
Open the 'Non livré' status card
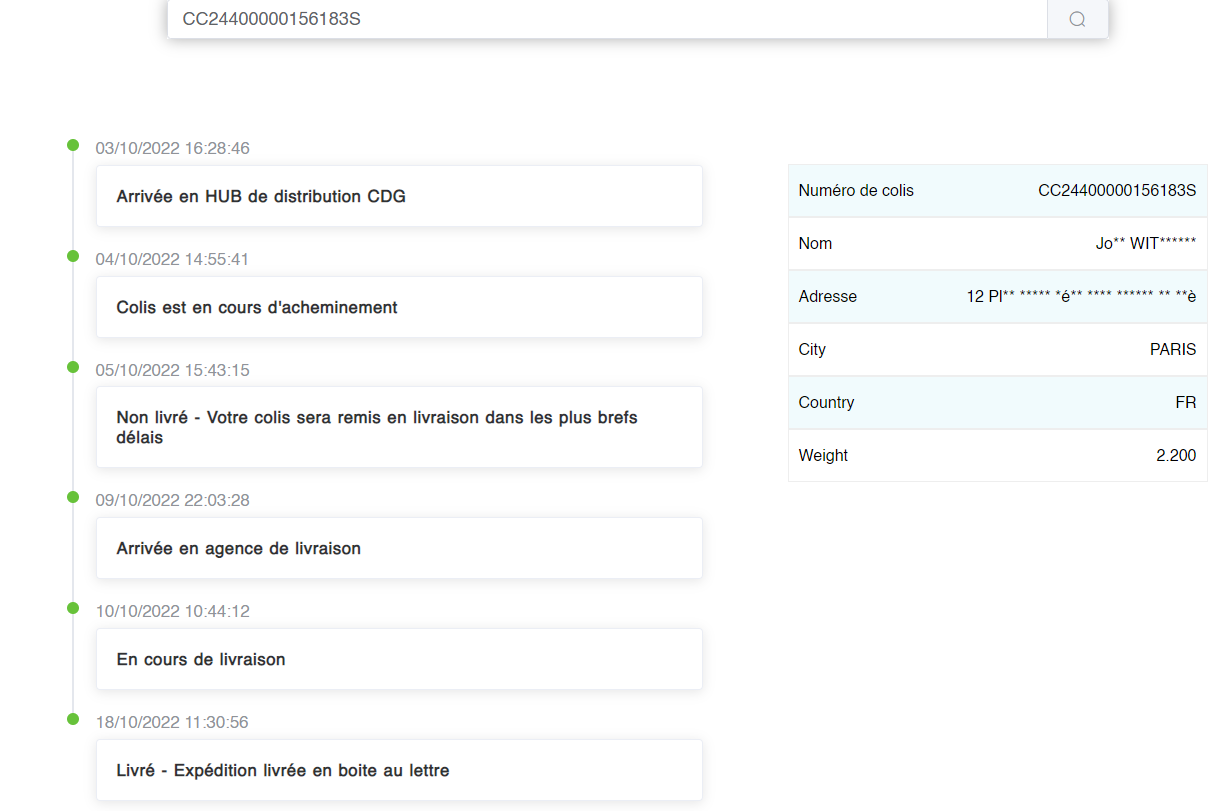tap(399, 427)
